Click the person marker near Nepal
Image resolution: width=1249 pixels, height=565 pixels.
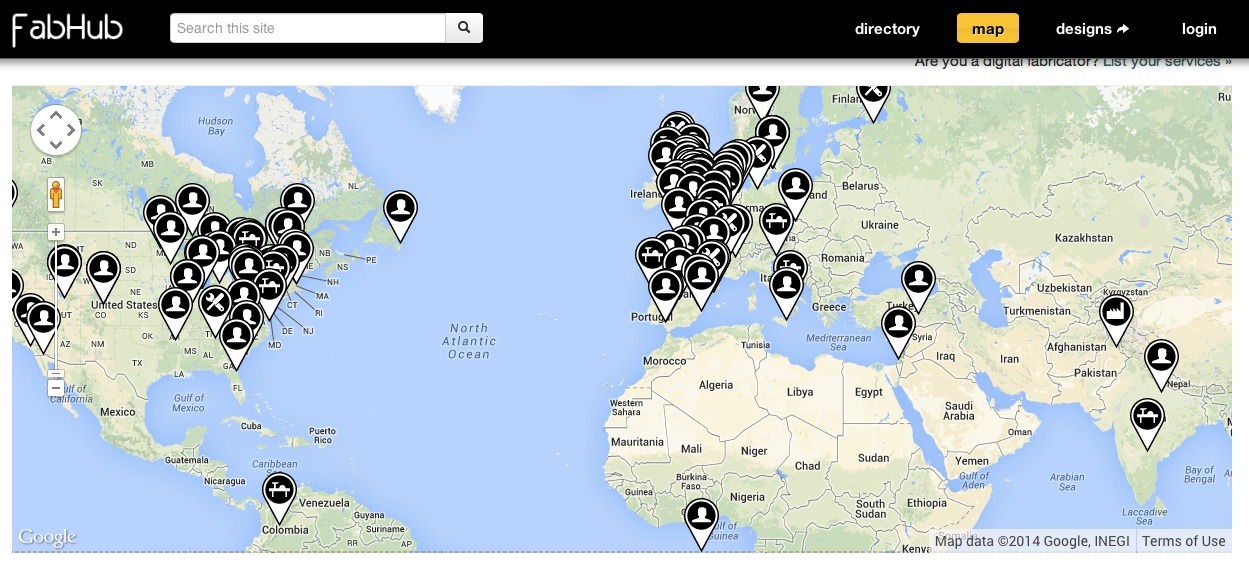click(x=1161, y=357)
